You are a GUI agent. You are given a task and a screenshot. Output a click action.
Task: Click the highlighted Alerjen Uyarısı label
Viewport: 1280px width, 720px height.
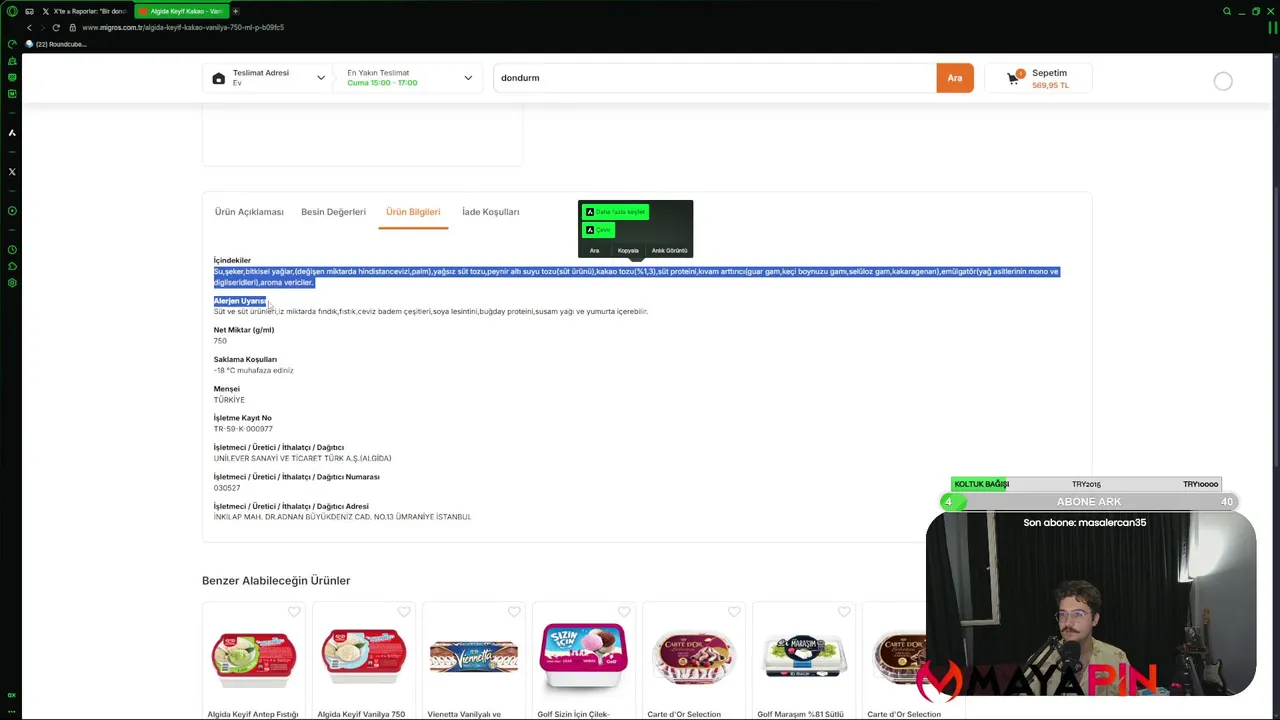point(240,301)
